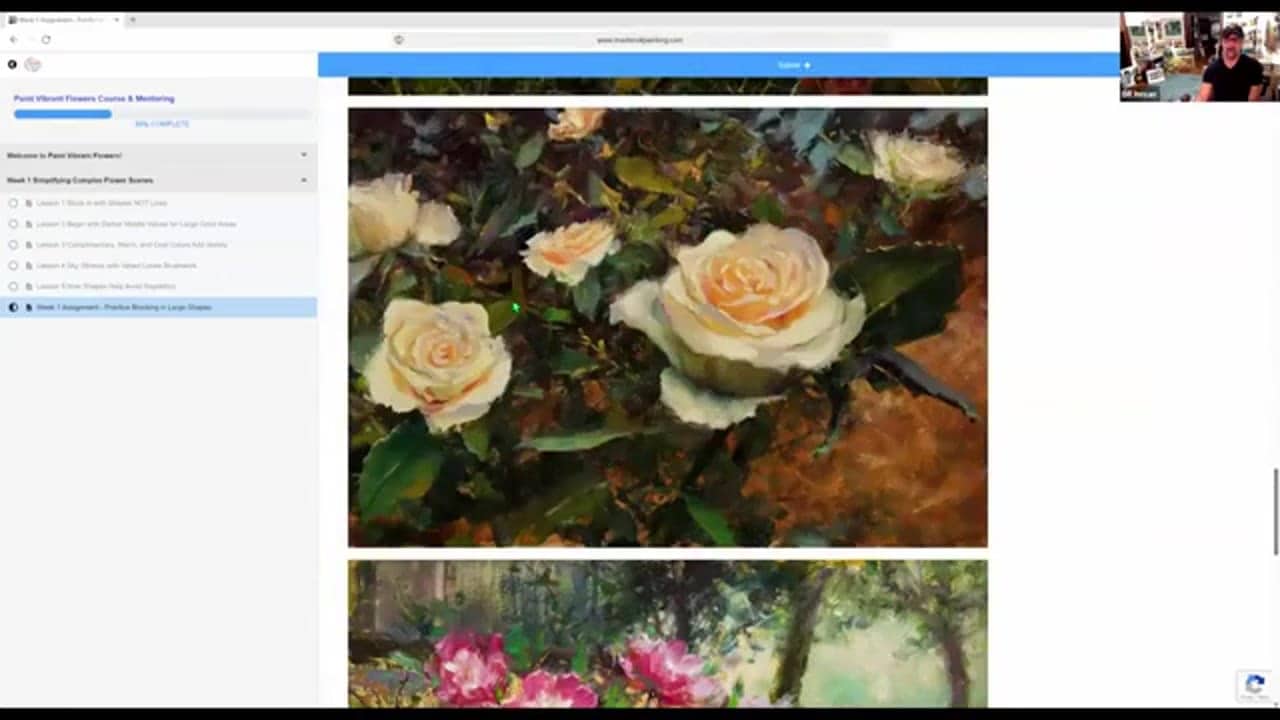Screen dimensions: 1280x720
Task: Select Week 1 Assignment Practice Blocking in Large Shapes
Action: (124, 307)
